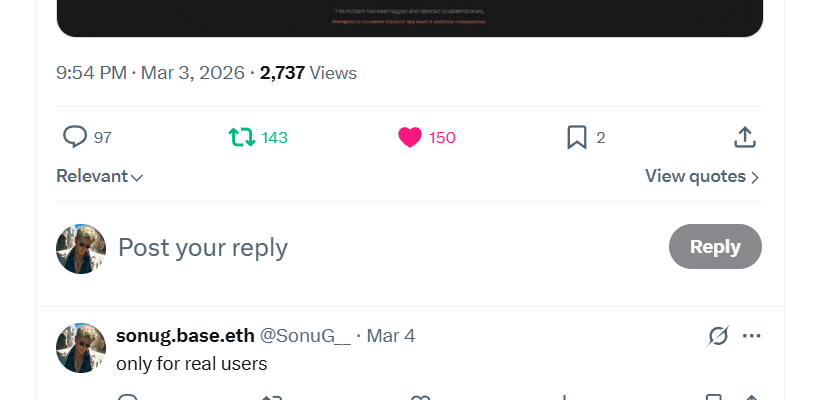Open the 9:54 PM Mar 3, 2026 timestamp
Image resolution: width=813 pixels, height=400 pixels.
point(150,73)
